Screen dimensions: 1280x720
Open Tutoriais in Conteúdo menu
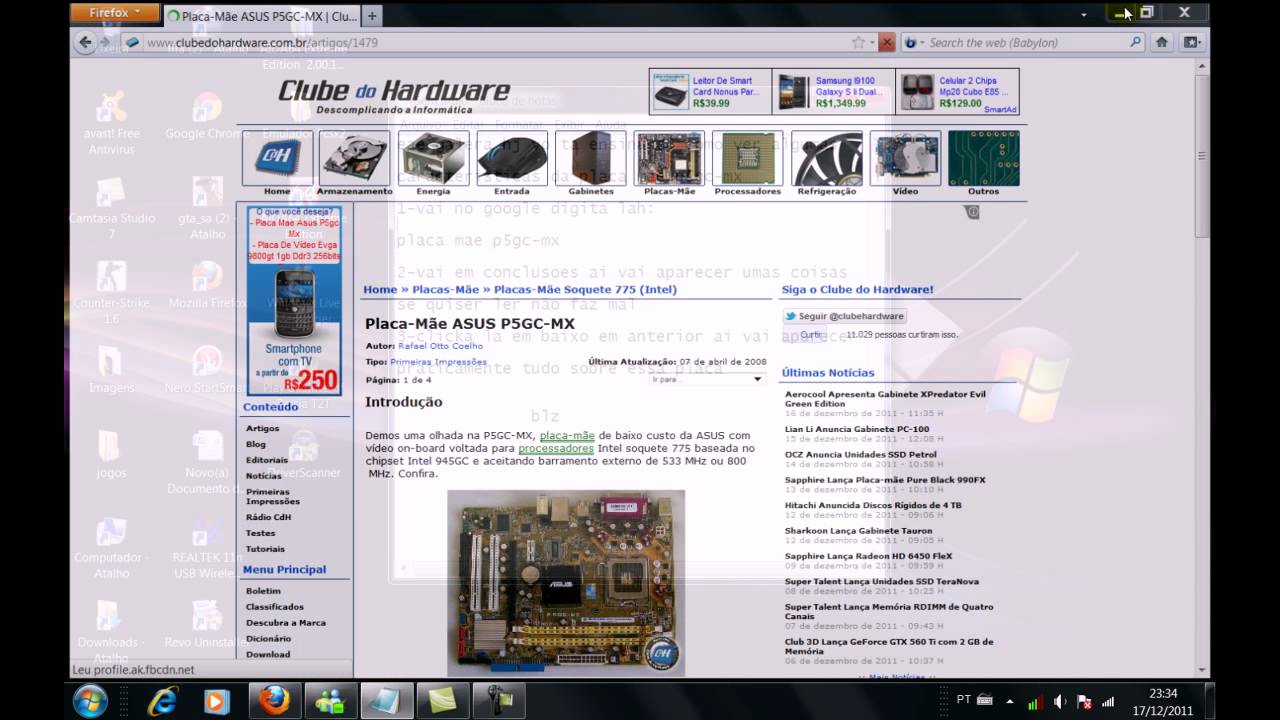266,549
